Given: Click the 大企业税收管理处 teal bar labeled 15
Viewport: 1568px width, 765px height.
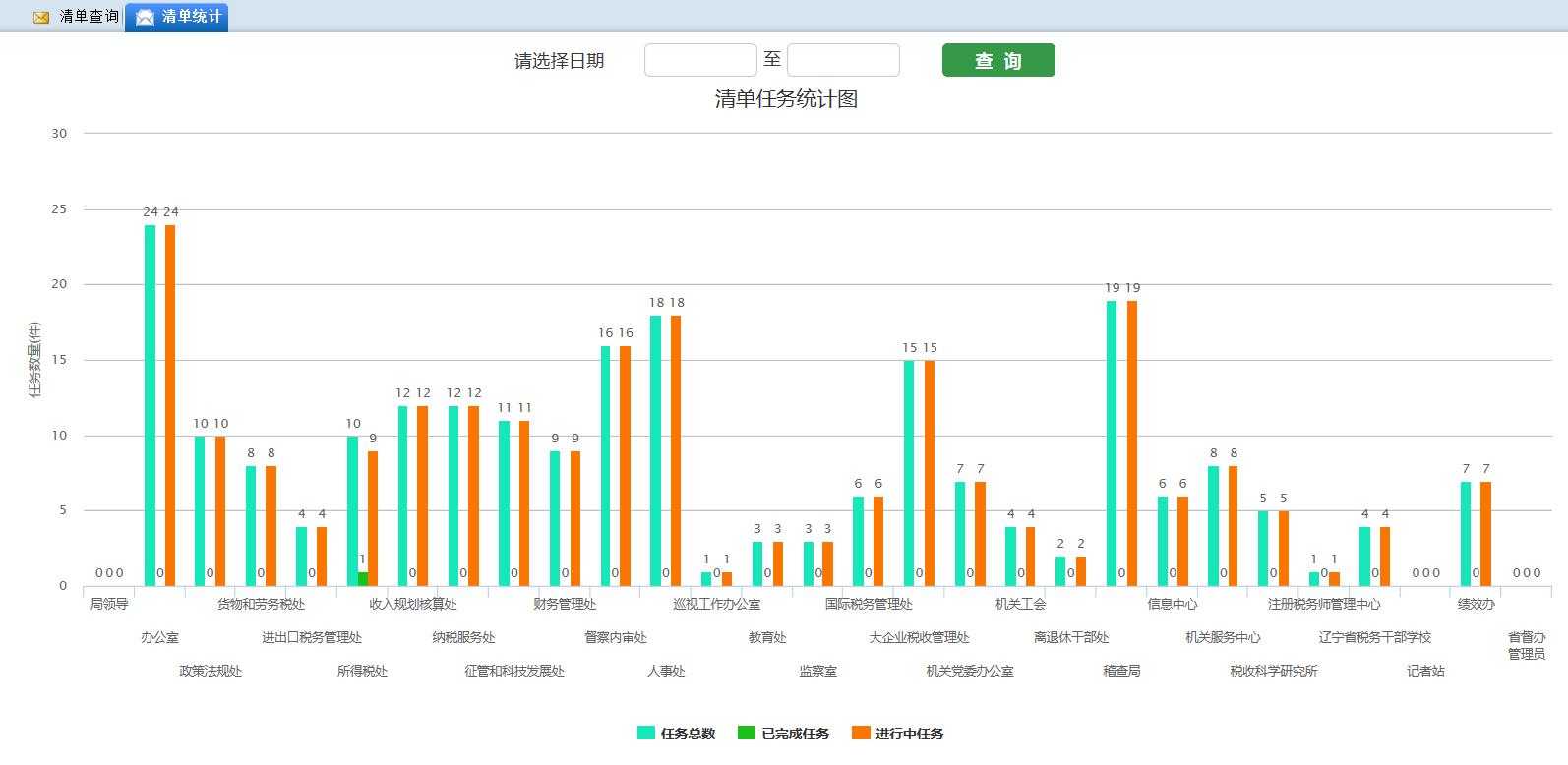Looking at the screenshot, I should click(909, 473).
